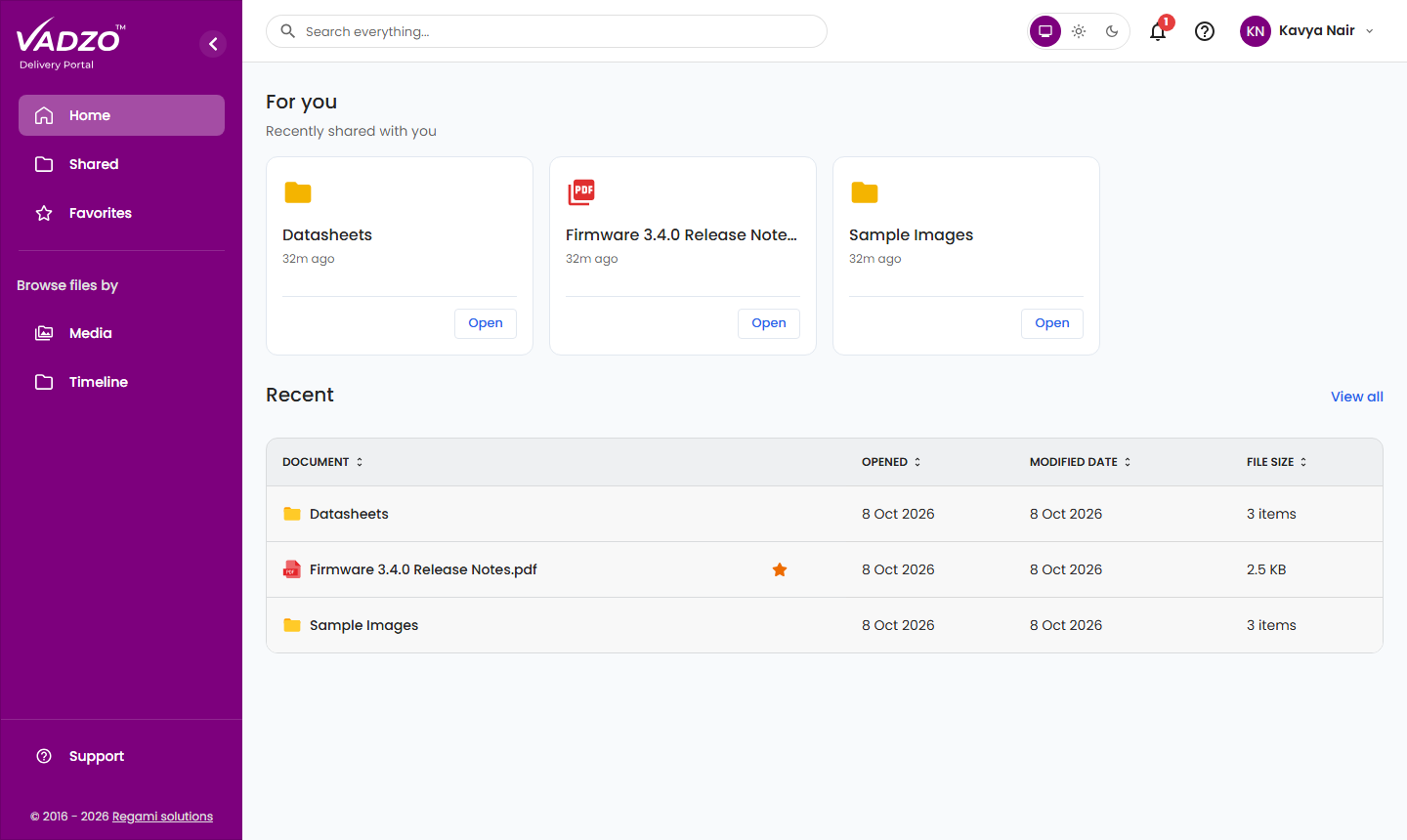Open Favorites in the sidebar

121,213
